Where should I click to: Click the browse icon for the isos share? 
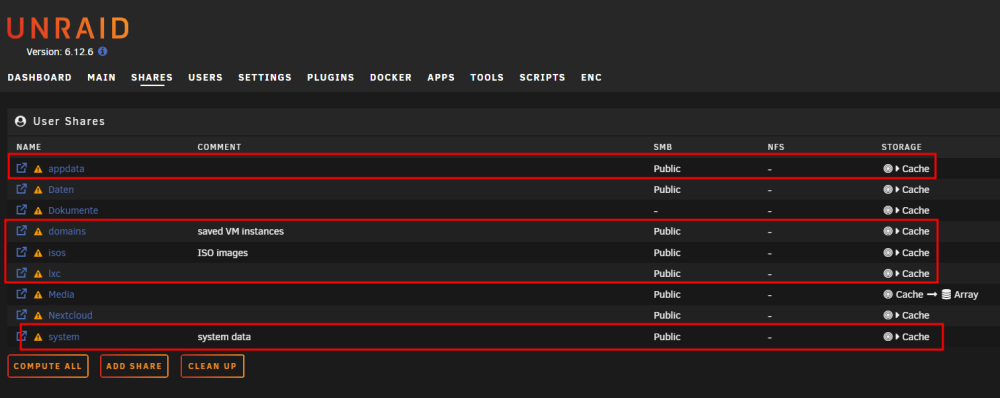pyautogui.click(x=22, y=253)
